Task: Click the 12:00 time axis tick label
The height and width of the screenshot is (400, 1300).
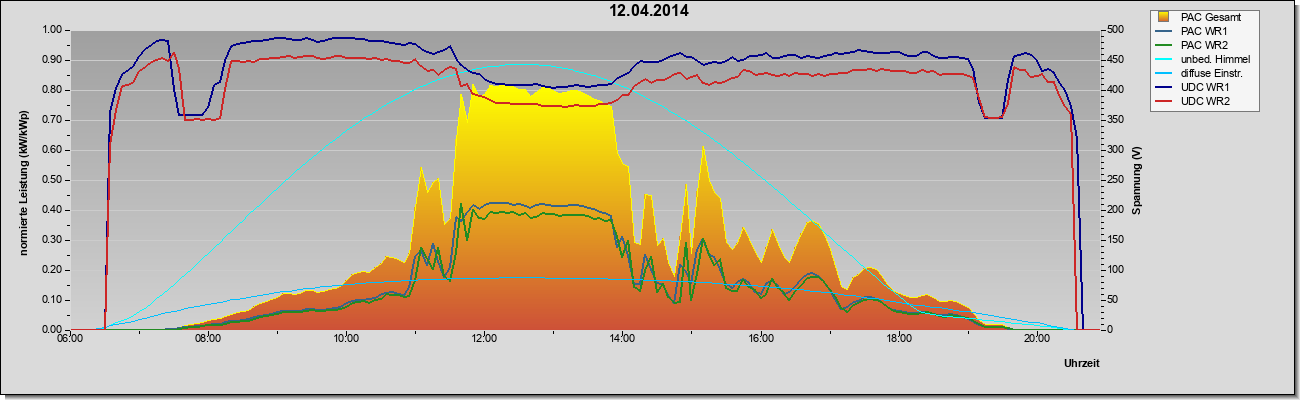Action: pyautogui.click(x=484, y=338)
